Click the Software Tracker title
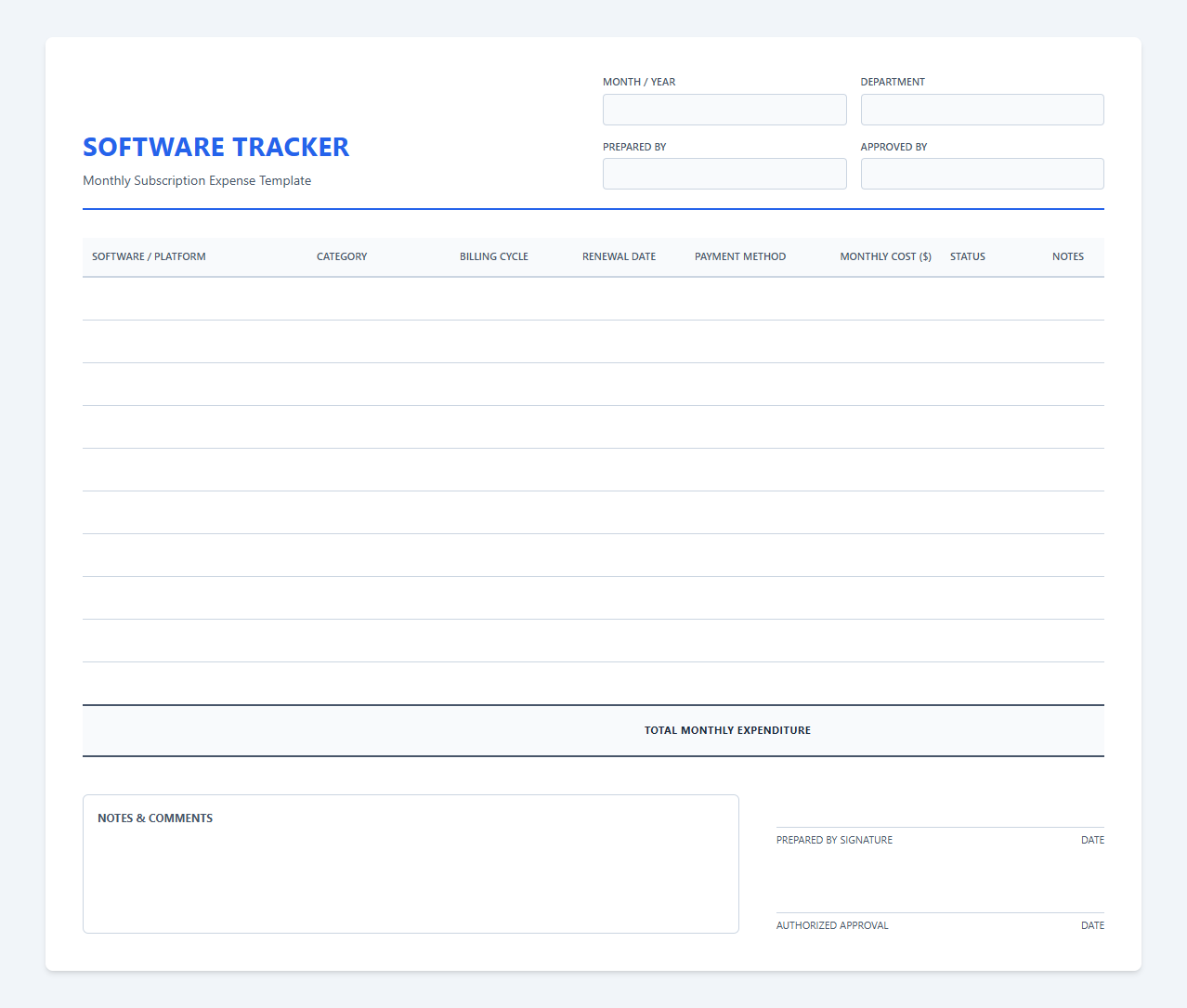This screenshot has width=1187, height=1008. pos(215,147)
